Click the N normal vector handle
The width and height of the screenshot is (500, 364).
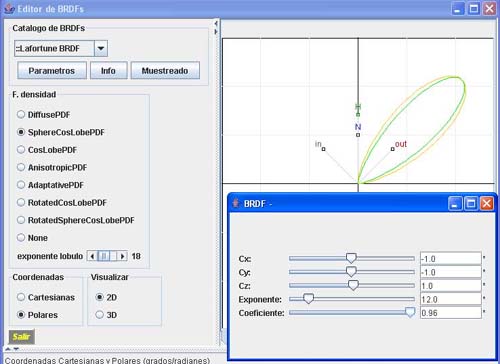358,135
